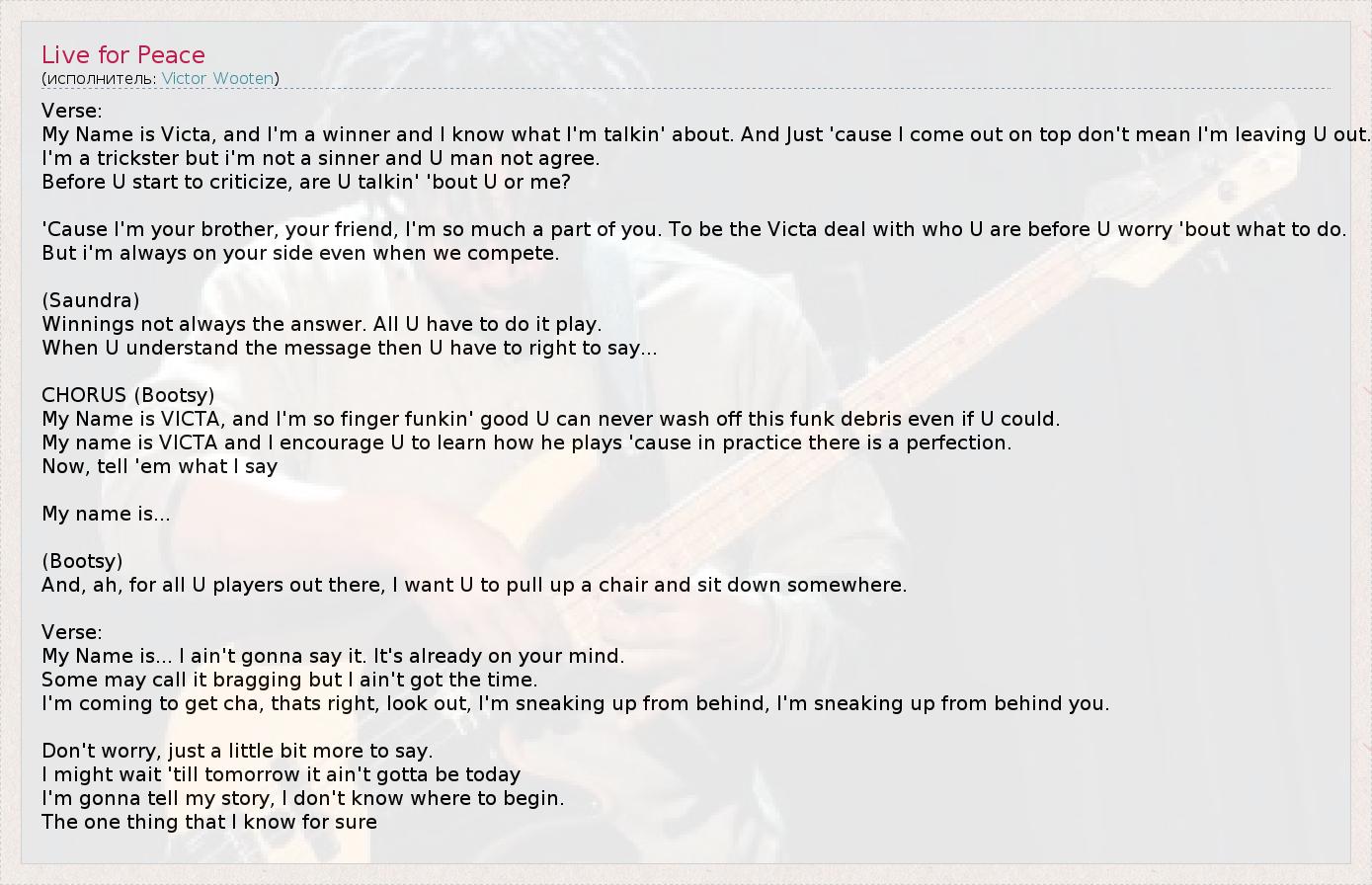Click the standalone "My name is..." line
Image resolution: width=1372 pixels, height=885 pixels.
click(106, 514)
